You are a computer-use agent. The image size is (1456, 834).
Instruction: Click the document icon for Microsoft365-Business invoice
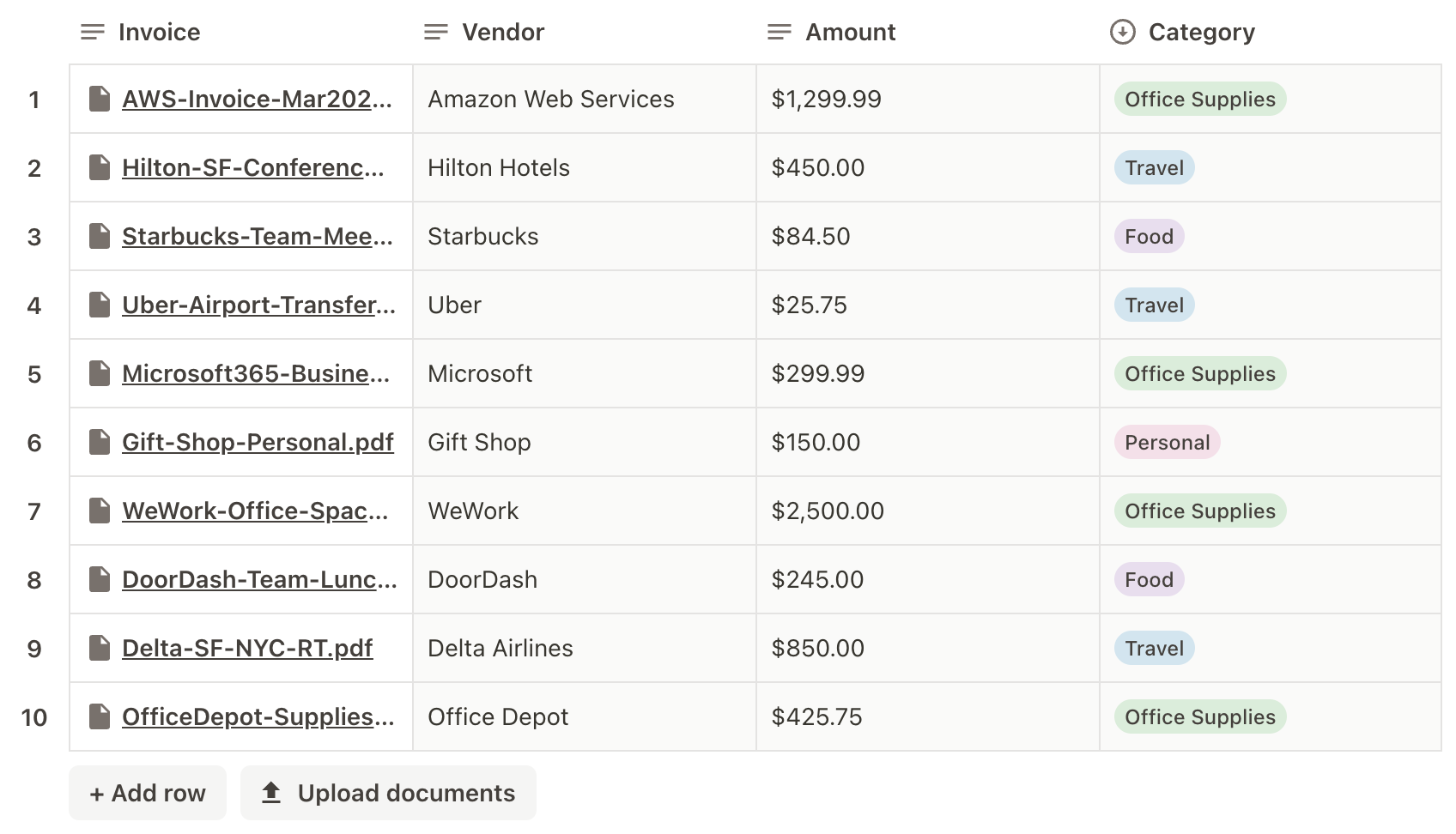coord(100,373)
